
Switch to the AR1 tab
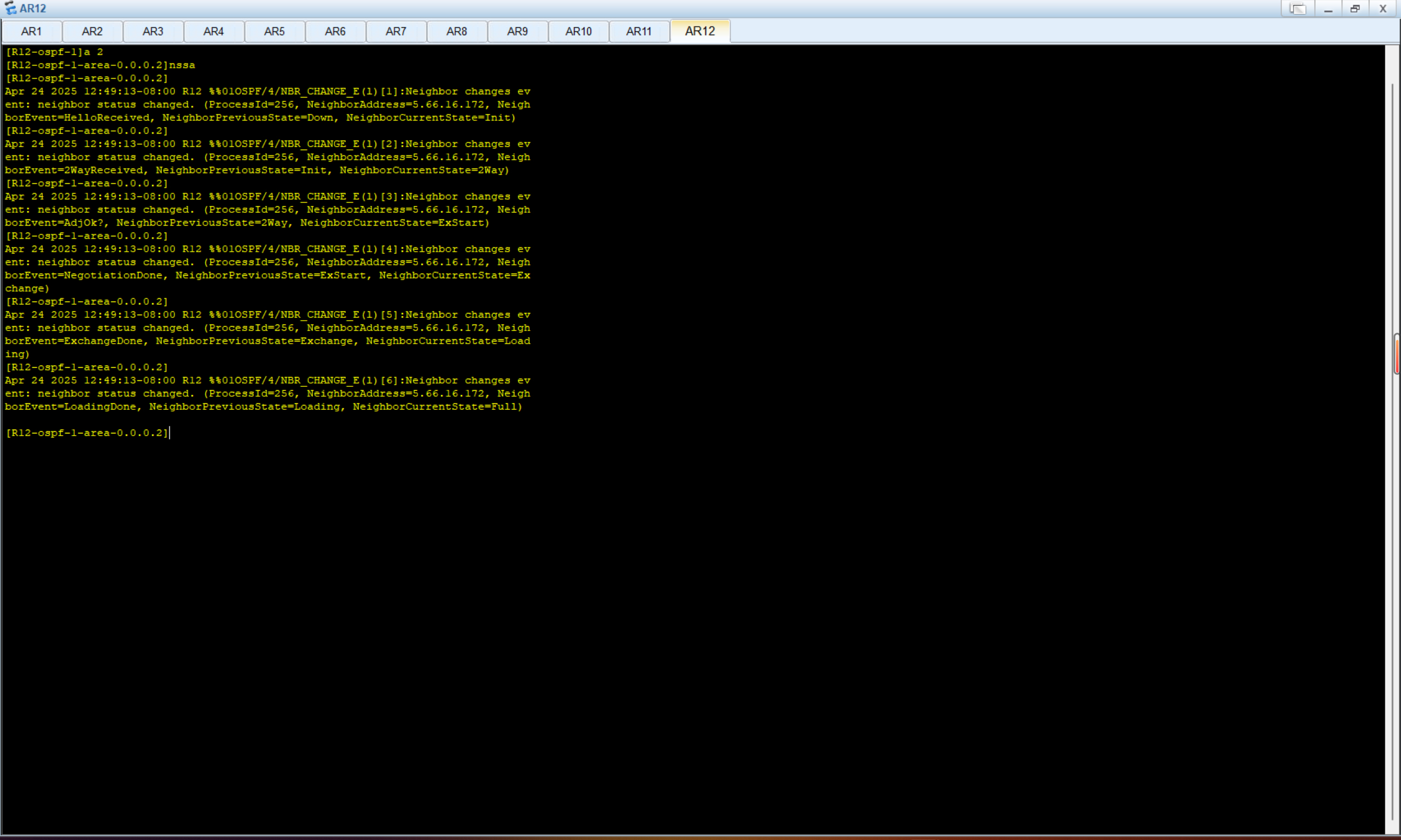(x=31, y=31)
